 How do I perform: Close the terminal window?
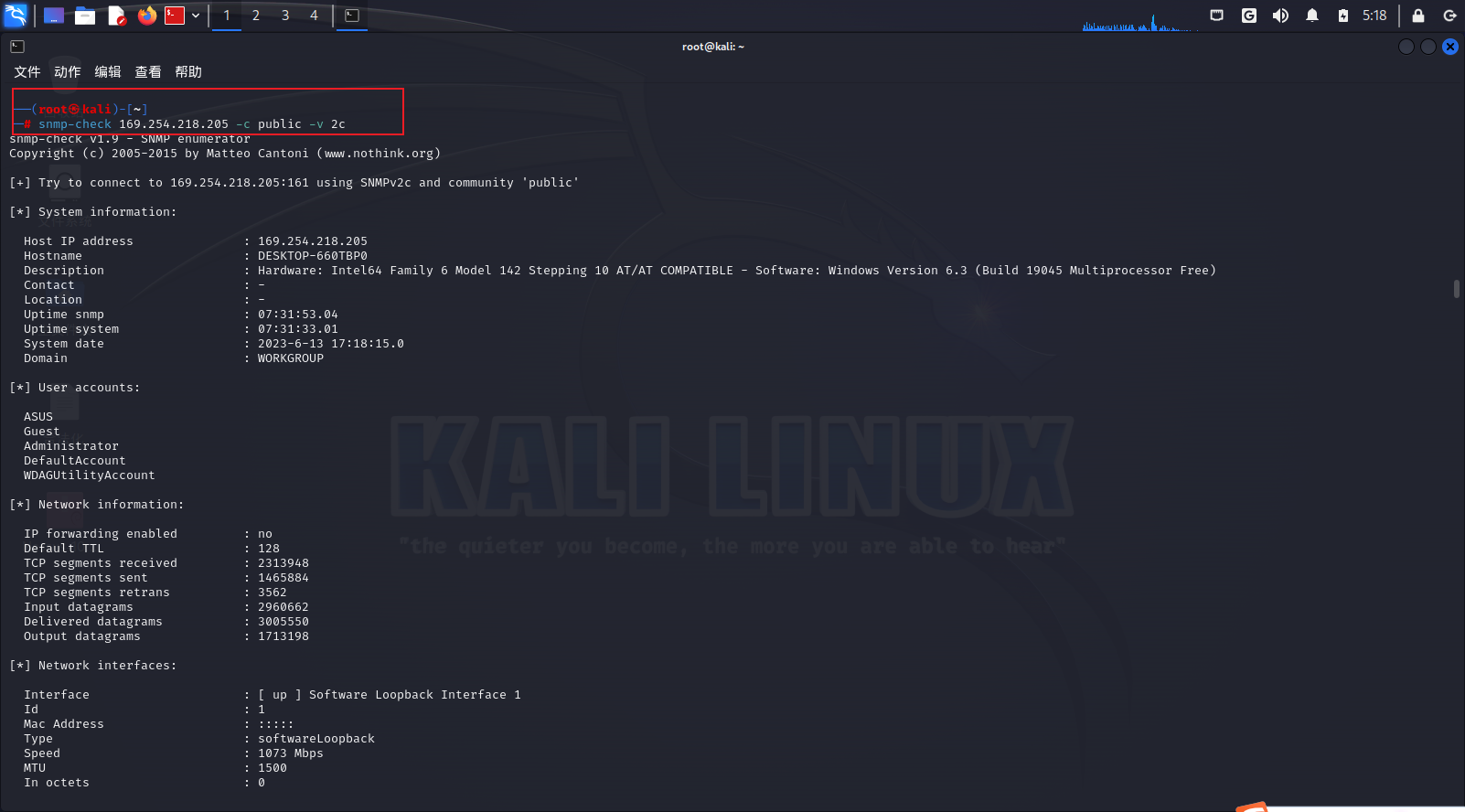(x=1450, y=47)
